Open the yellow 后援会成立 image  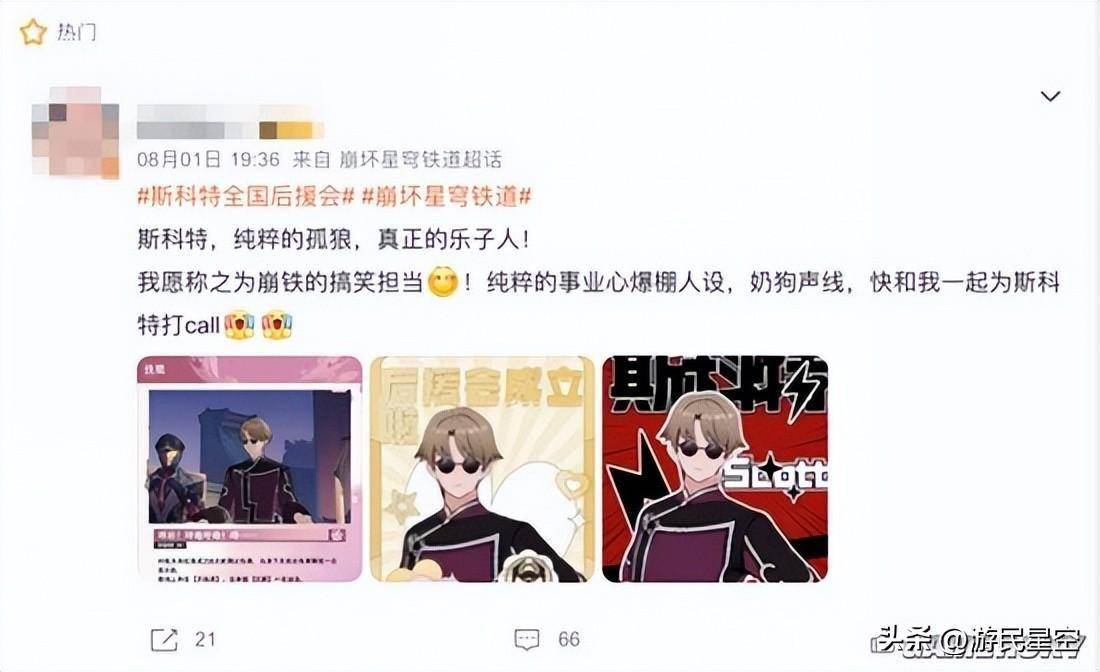482,469
